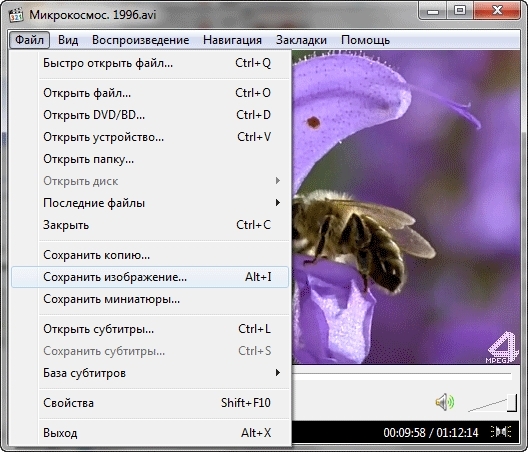This screenshot has height=452, width=528.
Task: Click the audio channel indicator in status bar
Action: tap(501, 432)
